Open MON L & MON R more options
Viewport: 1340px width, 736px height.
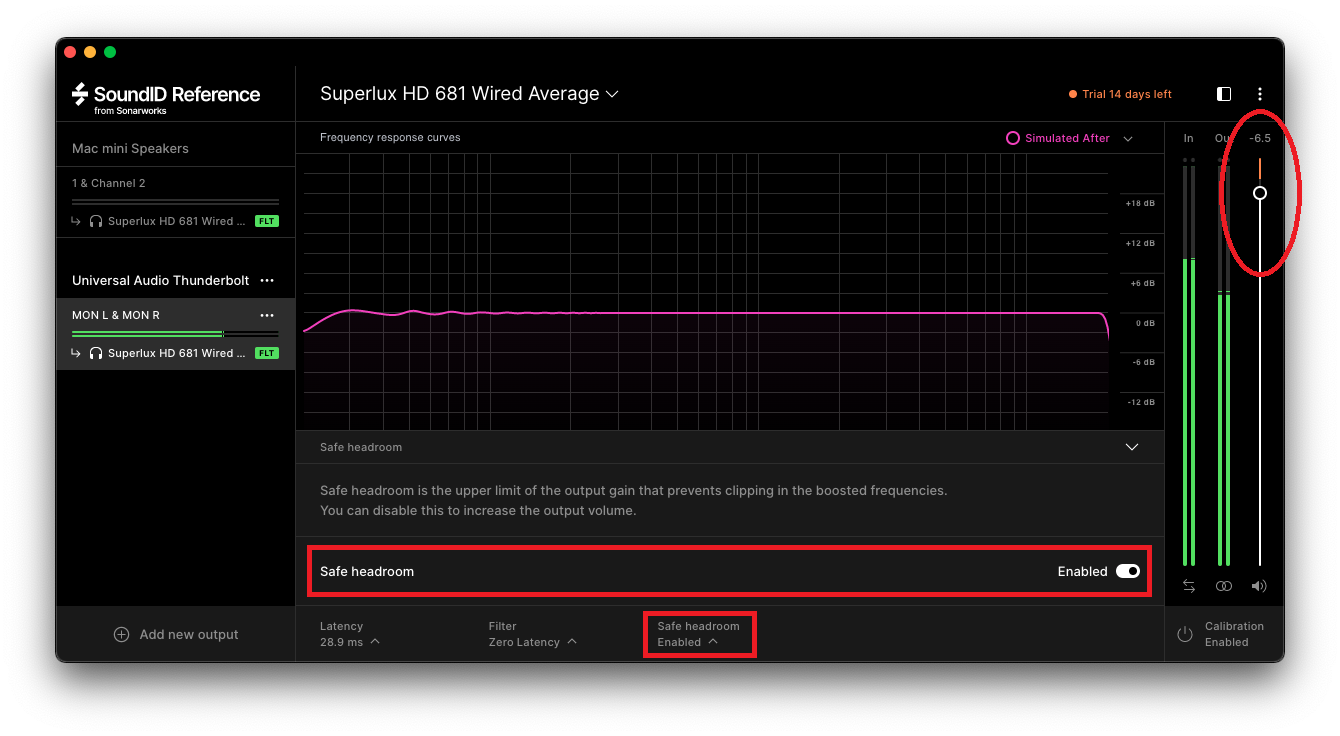pos(267,315)
